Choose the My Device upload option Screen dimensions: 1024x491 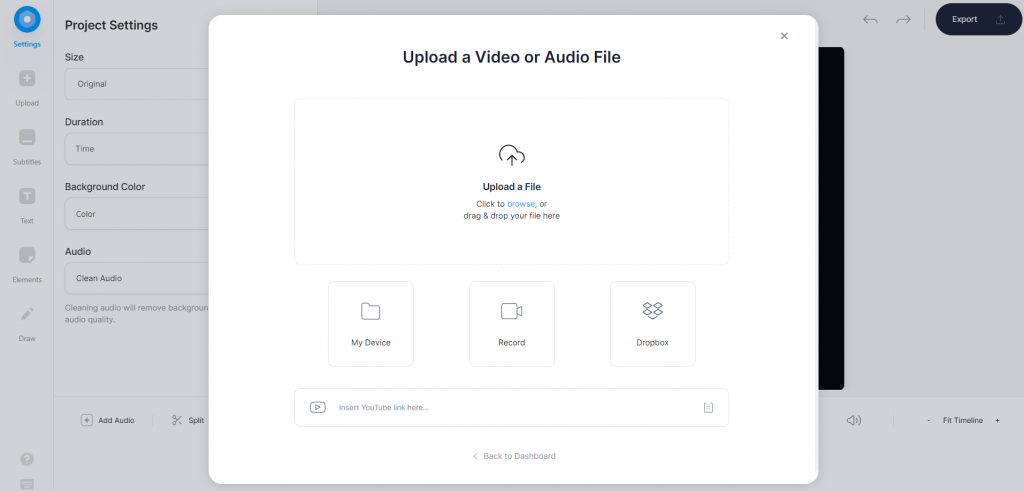pyautogui.click(x=370, y=324)
